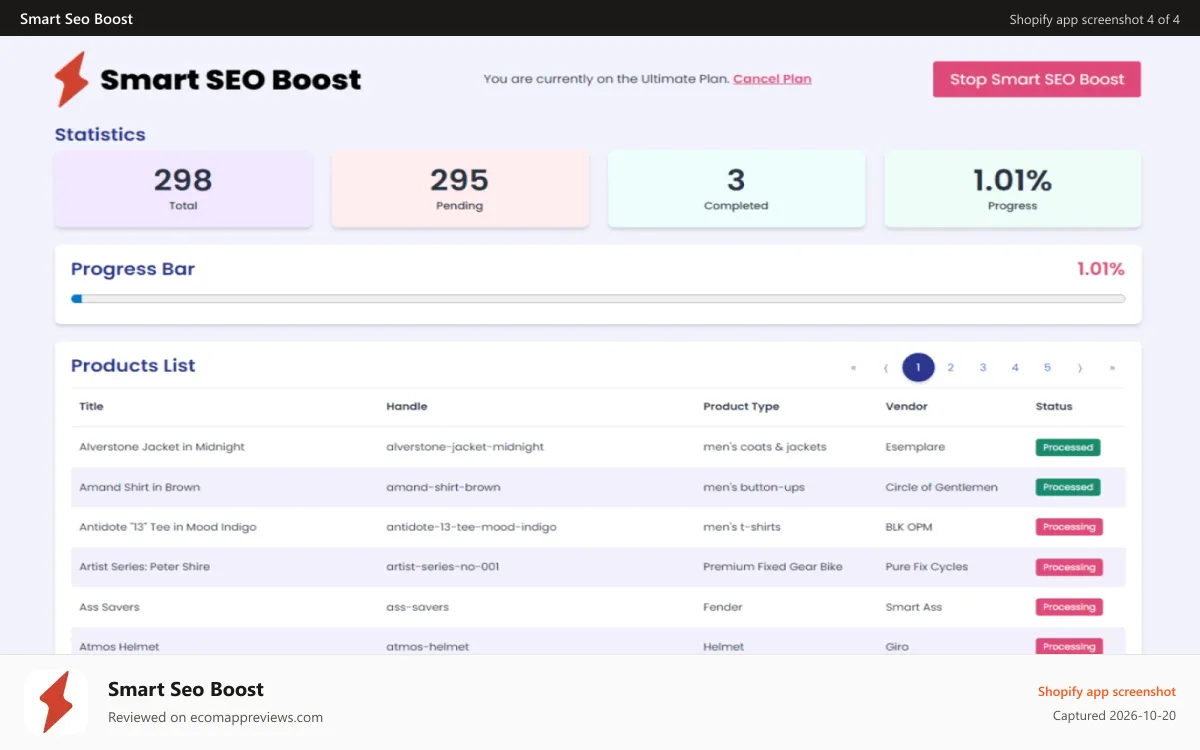The height and width of the screenshot is (750, 1200).
Task: Click vendor BLK OPM
Action: tap(909, 527)
